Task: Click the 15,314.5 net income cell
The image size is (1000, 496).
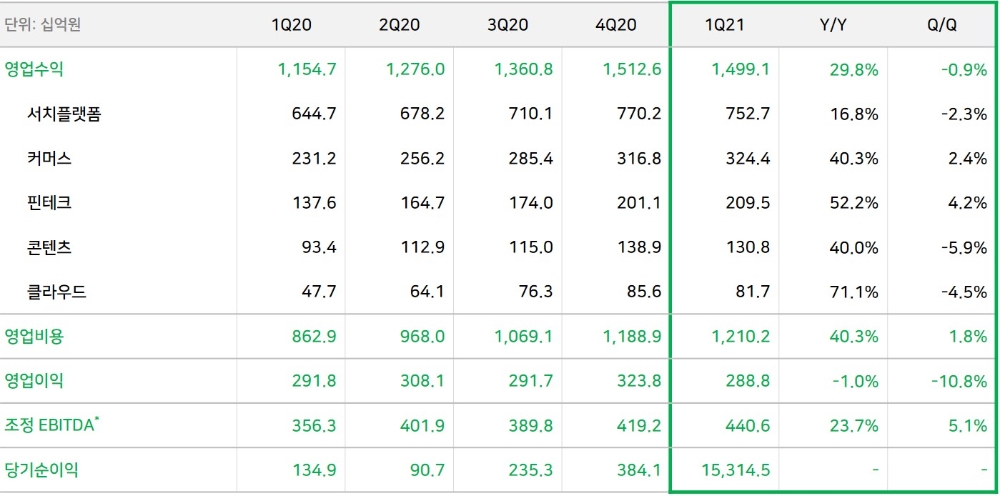Action: [x=733, y=470]
